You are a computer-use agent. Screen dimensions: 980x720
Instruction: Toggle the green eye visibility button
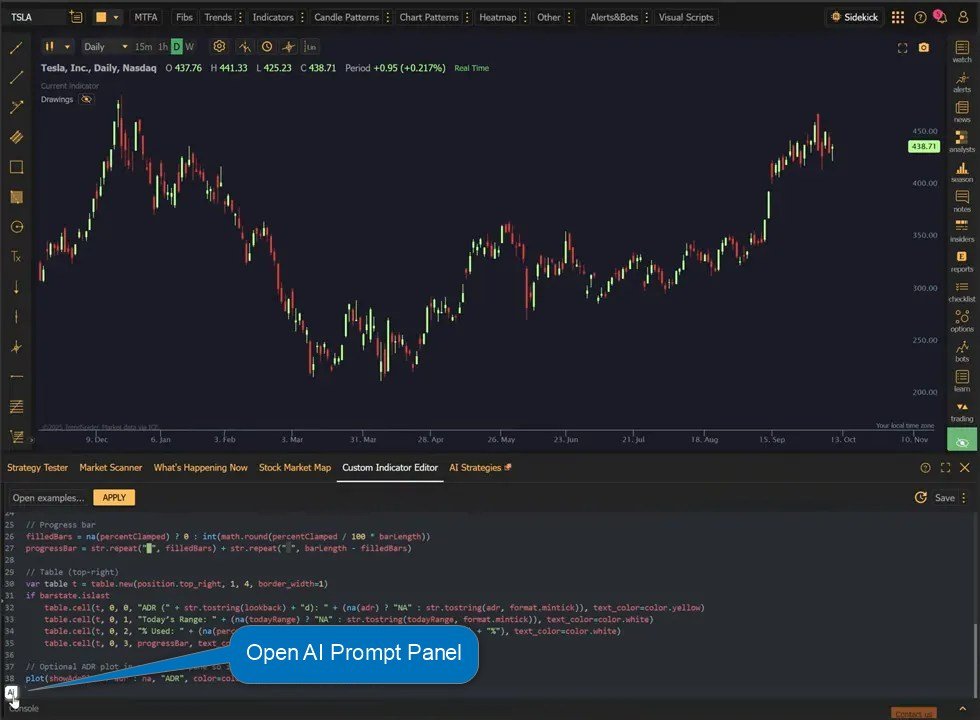point(962,441)
